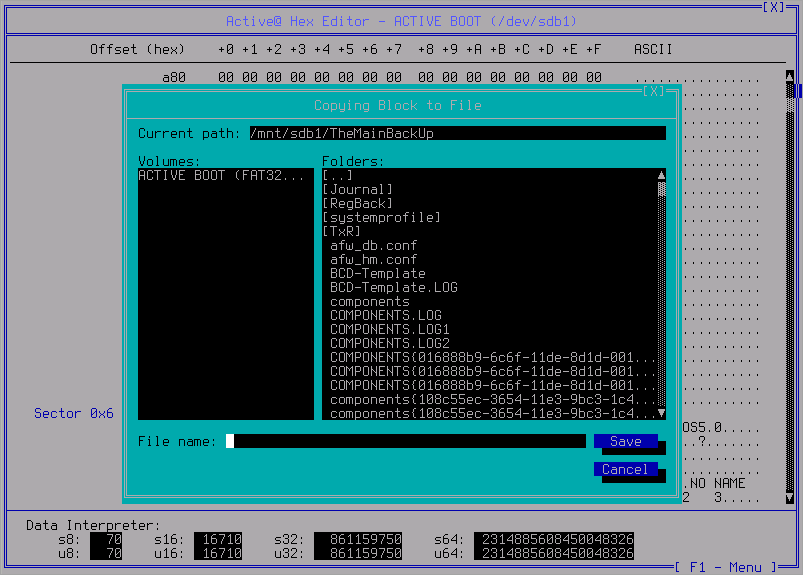The image size is (803, 575).
Task: Open the [RegBack] folder
Action: (x=357, y=203)
